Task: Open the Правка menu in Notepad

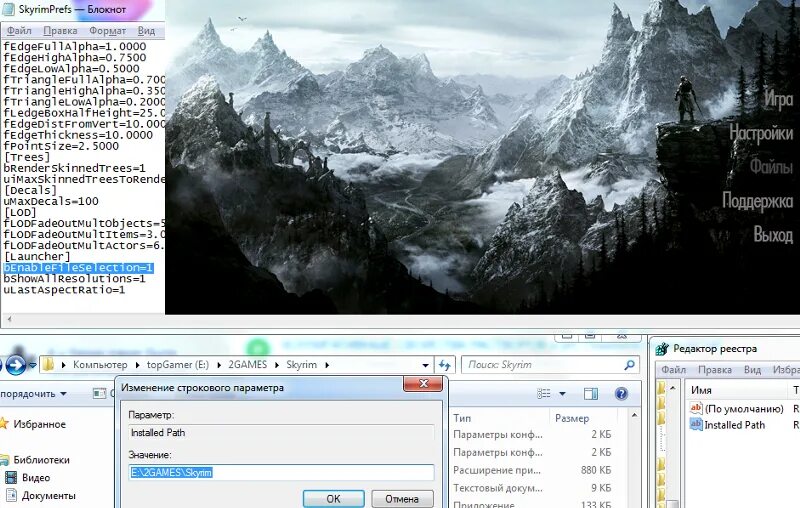Action: (60, 31)
